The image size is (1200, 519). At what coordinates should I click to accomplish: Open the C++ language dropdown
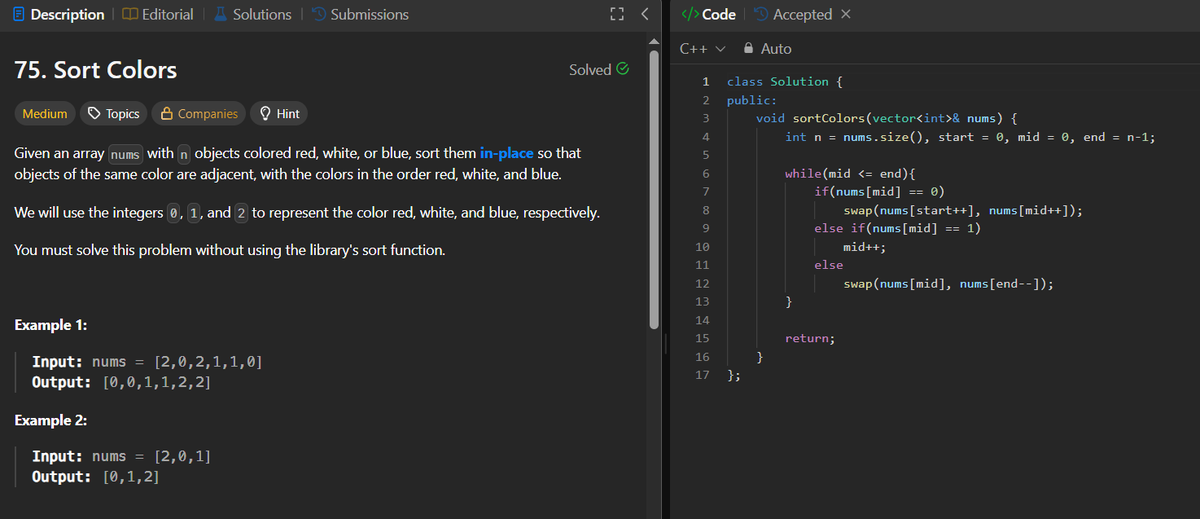point(702,48)
